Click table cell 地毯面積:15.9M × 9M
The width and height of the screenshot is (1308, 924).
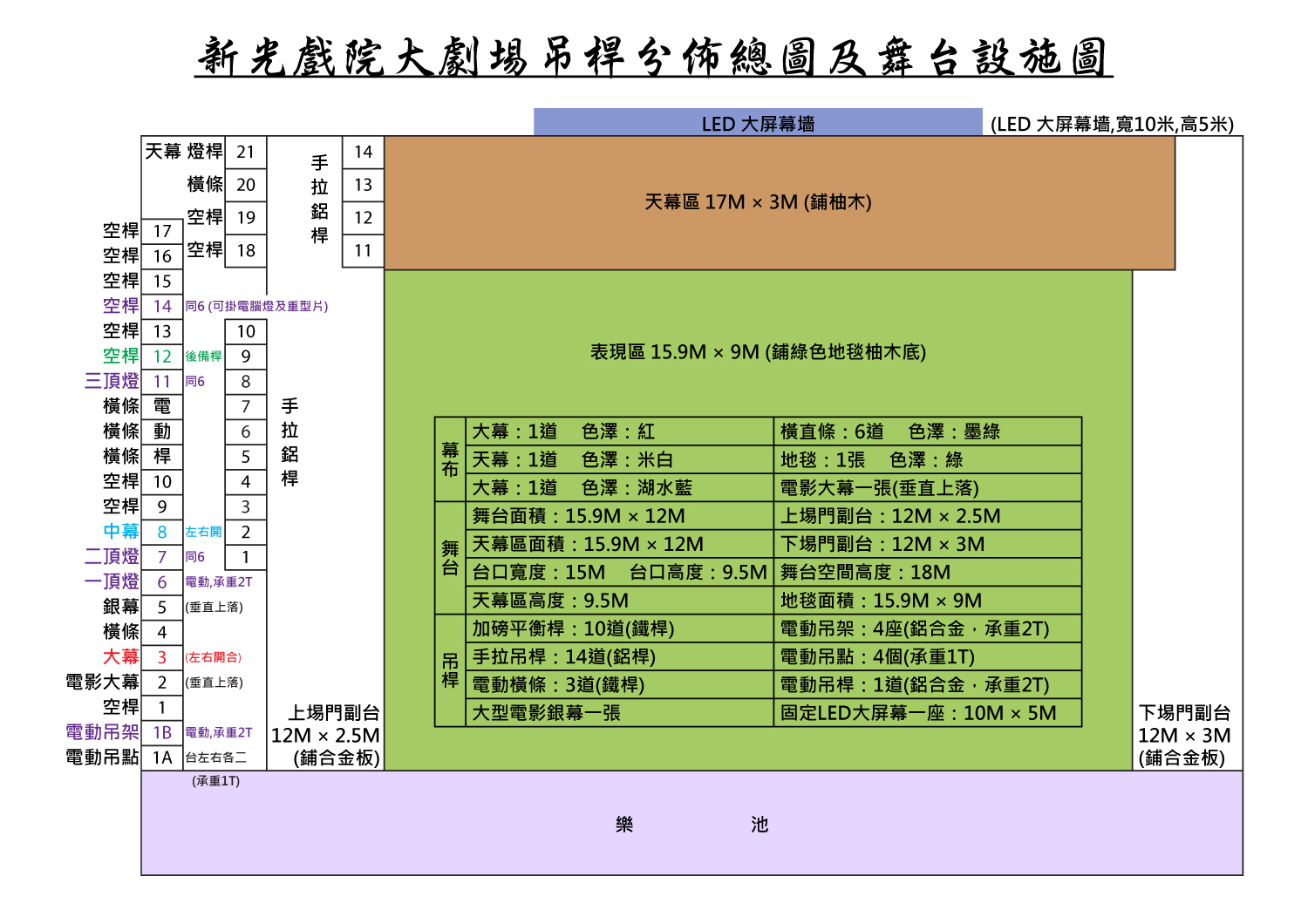point(928,601)
